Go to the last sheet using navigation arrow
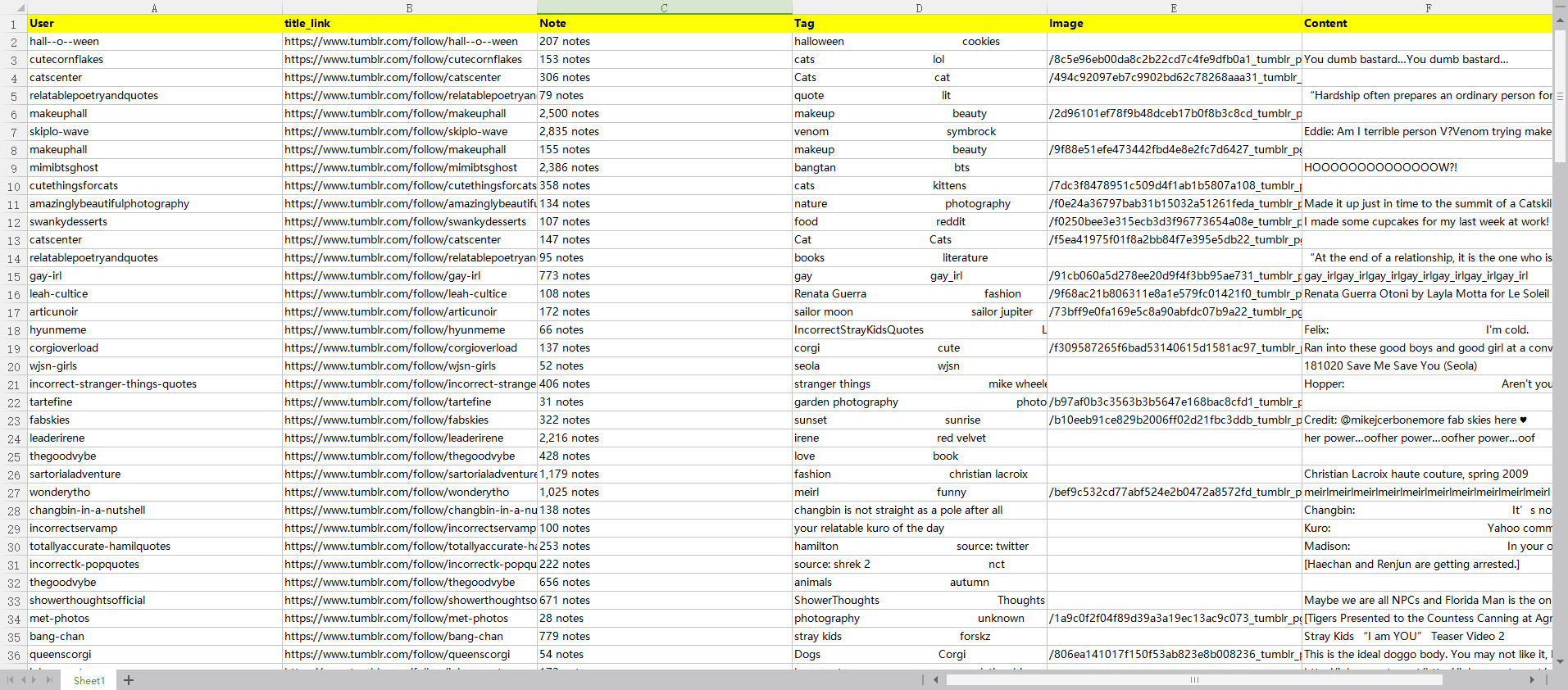 (x=49, y=680)
